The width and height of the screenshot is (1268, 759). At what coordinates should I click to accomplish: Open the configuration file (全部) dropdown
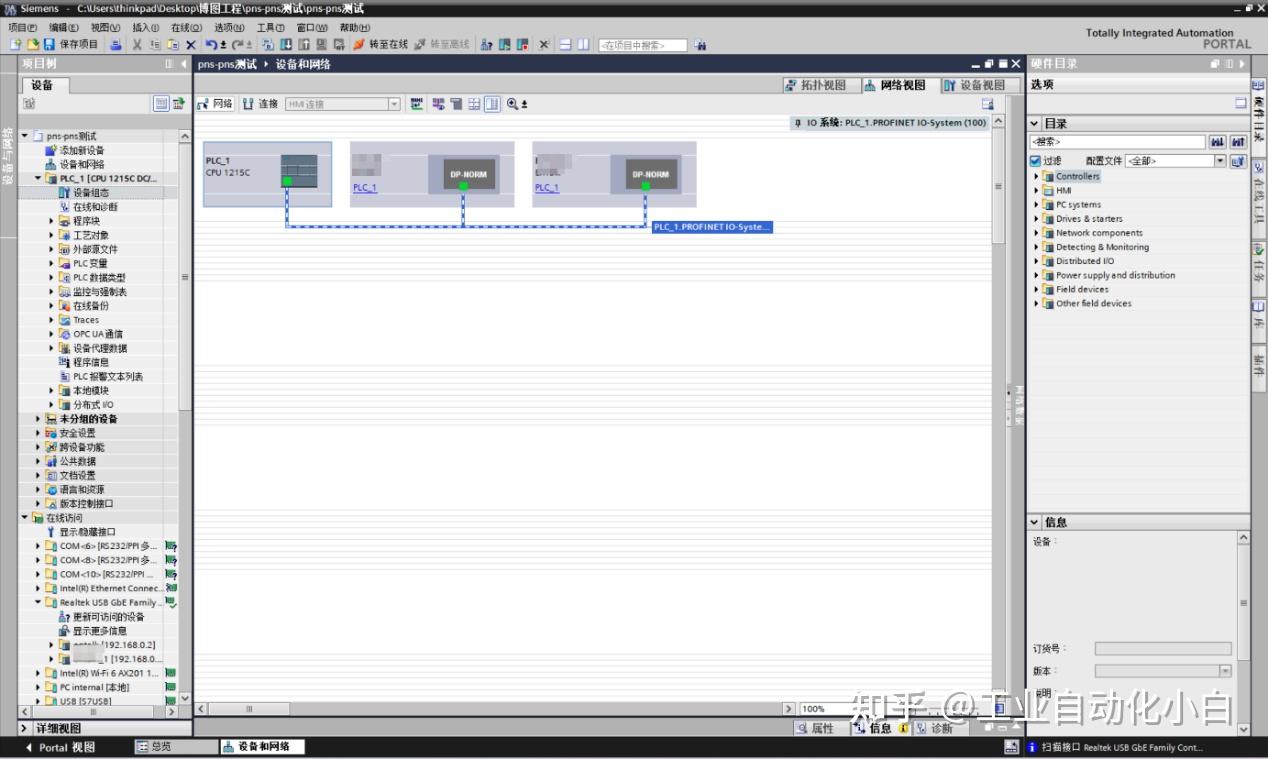tap(1175, 161)
